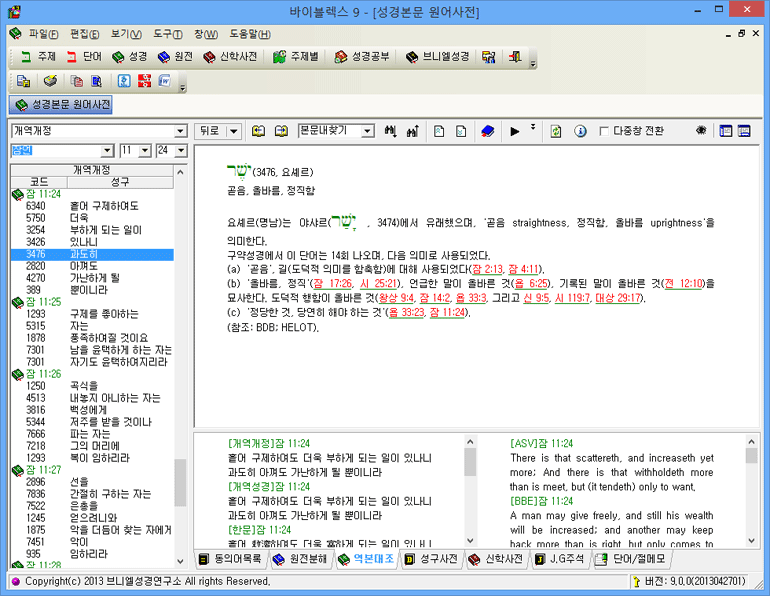The width and height of the screenshot is (770, 596).
Task: Open the 개역개정 version dropdown
Action: [x=181, y=131]
